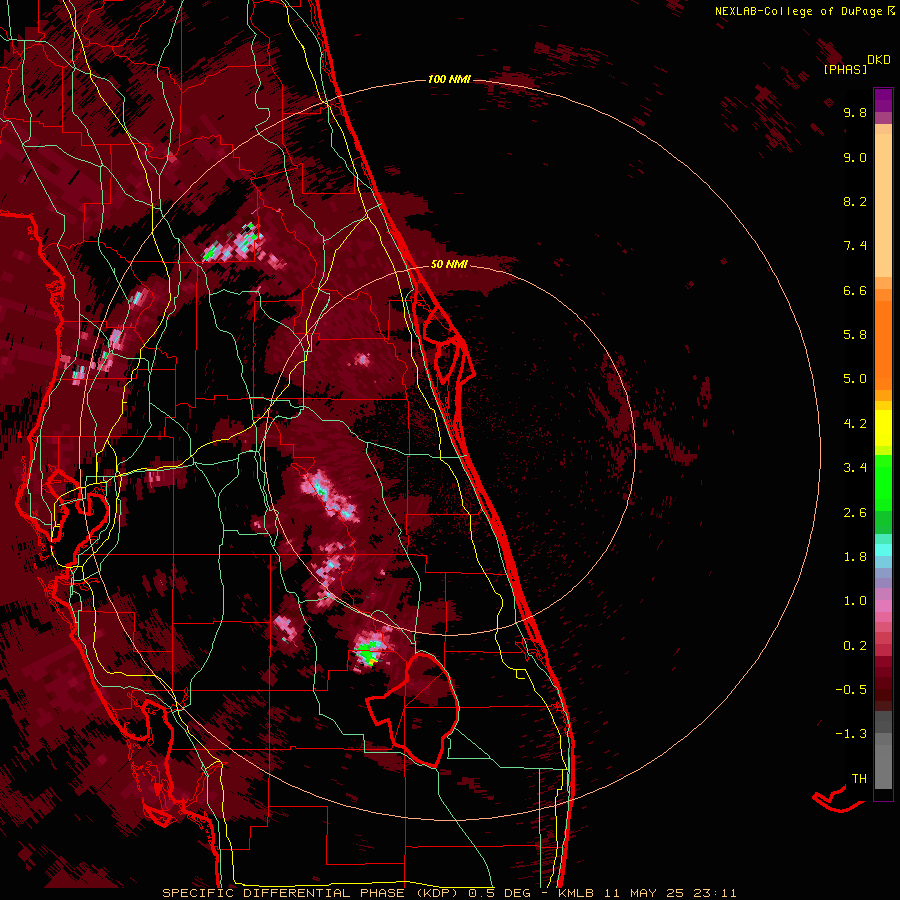Pick the 6.6 scale value

click(855, 291)
